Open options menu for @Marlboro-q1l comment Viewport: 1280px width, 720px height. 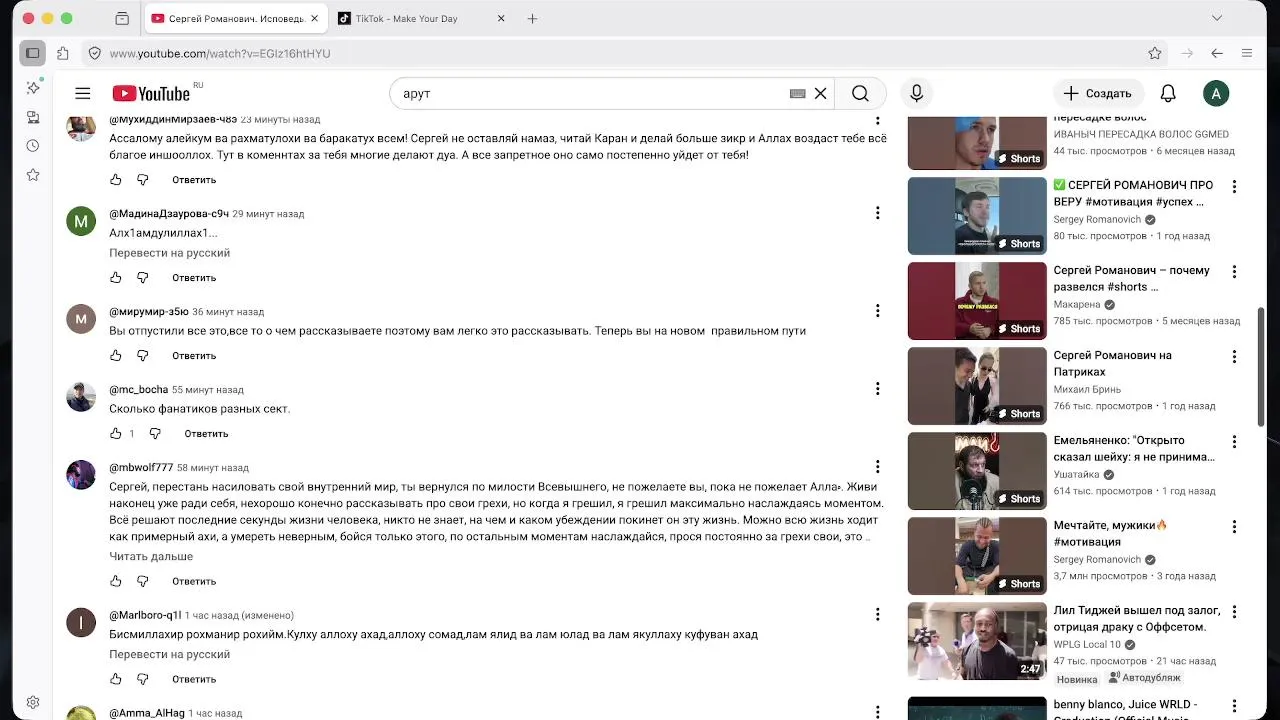click(x=877, y=615)
